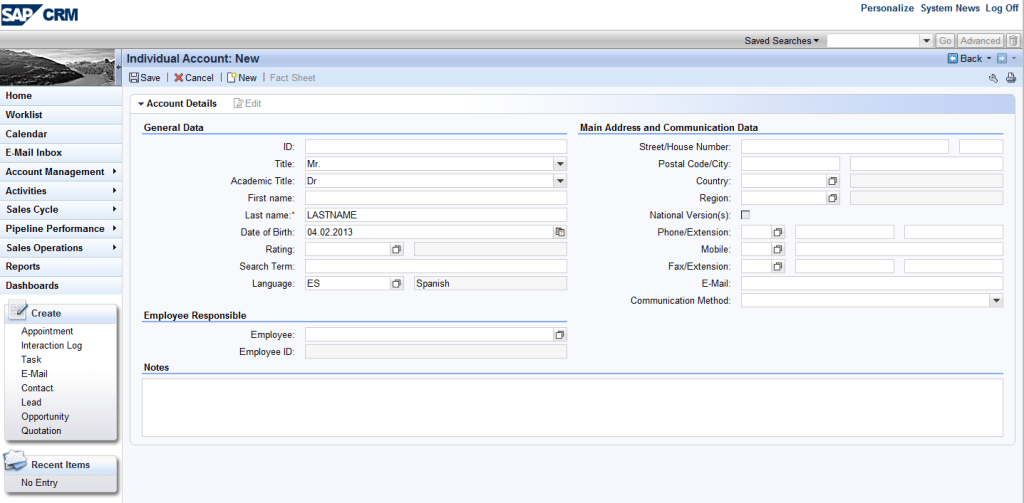Expand the Communication Method dropdown
1024x503 pixels.
pyautogui.click(x=996, y=300)
